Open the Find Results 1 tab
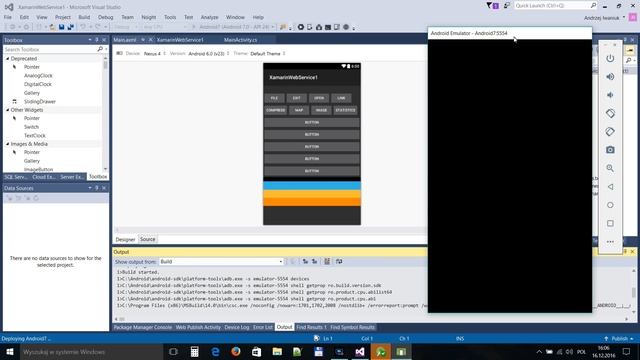640x360 pixels. pos(311,327)
